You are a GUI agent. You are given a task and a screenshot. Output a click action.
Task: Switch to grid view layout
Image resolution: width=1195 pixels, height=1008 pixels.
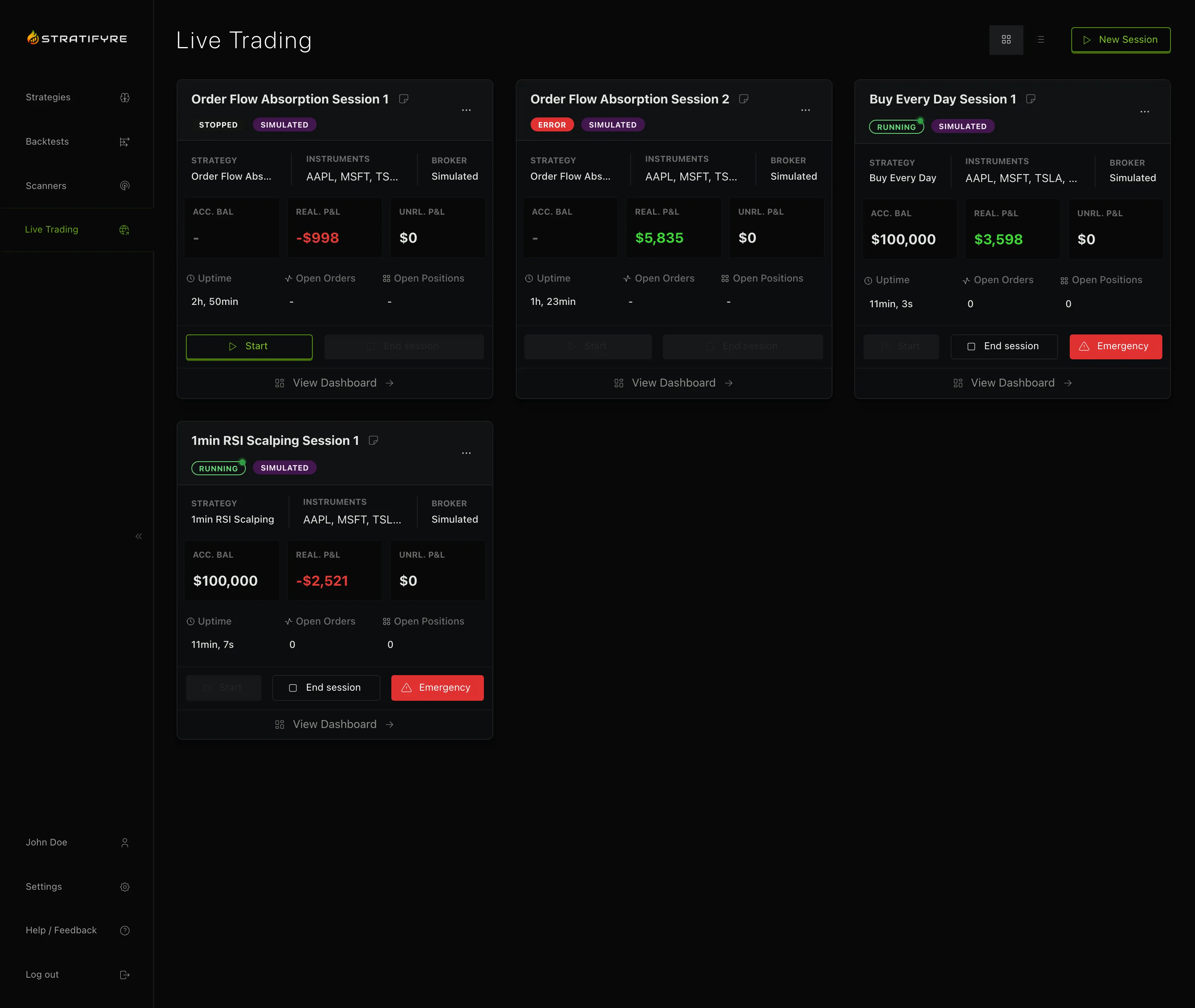click(1006, 39)
